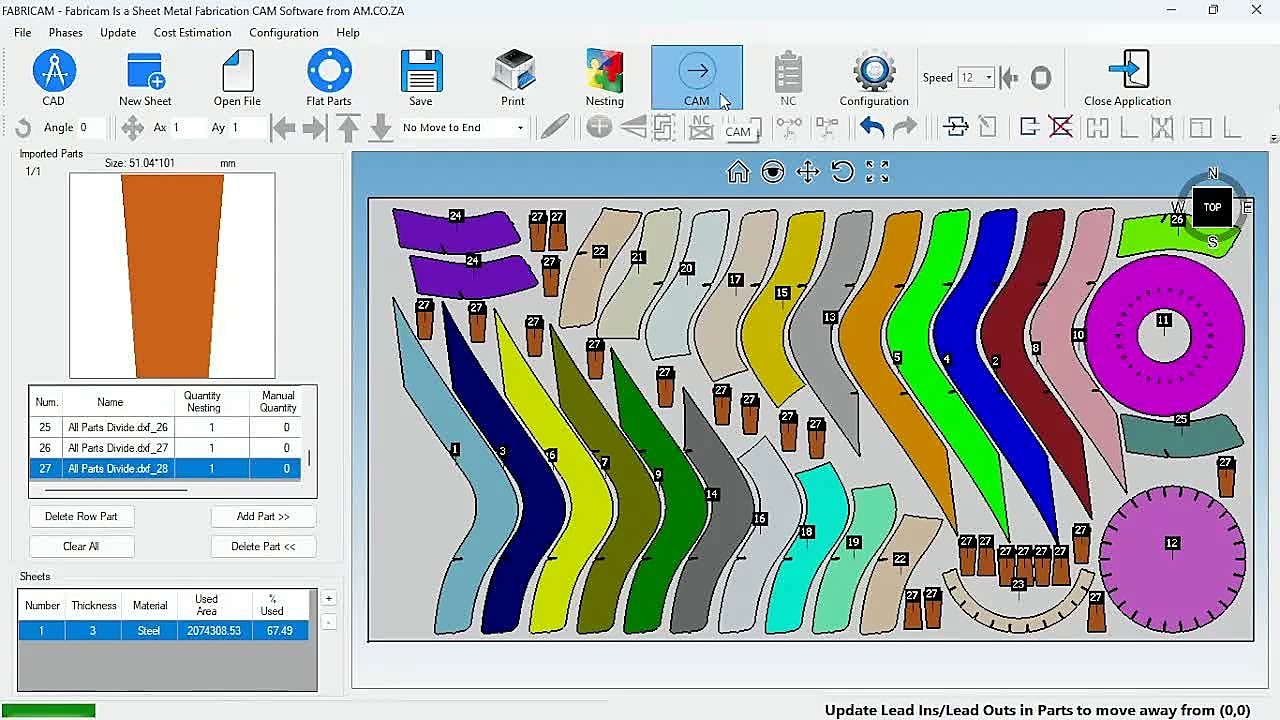Click the rotate part icon beside Angle
Viewport: 1280px width, 720px height.
[x=23, y=127]
